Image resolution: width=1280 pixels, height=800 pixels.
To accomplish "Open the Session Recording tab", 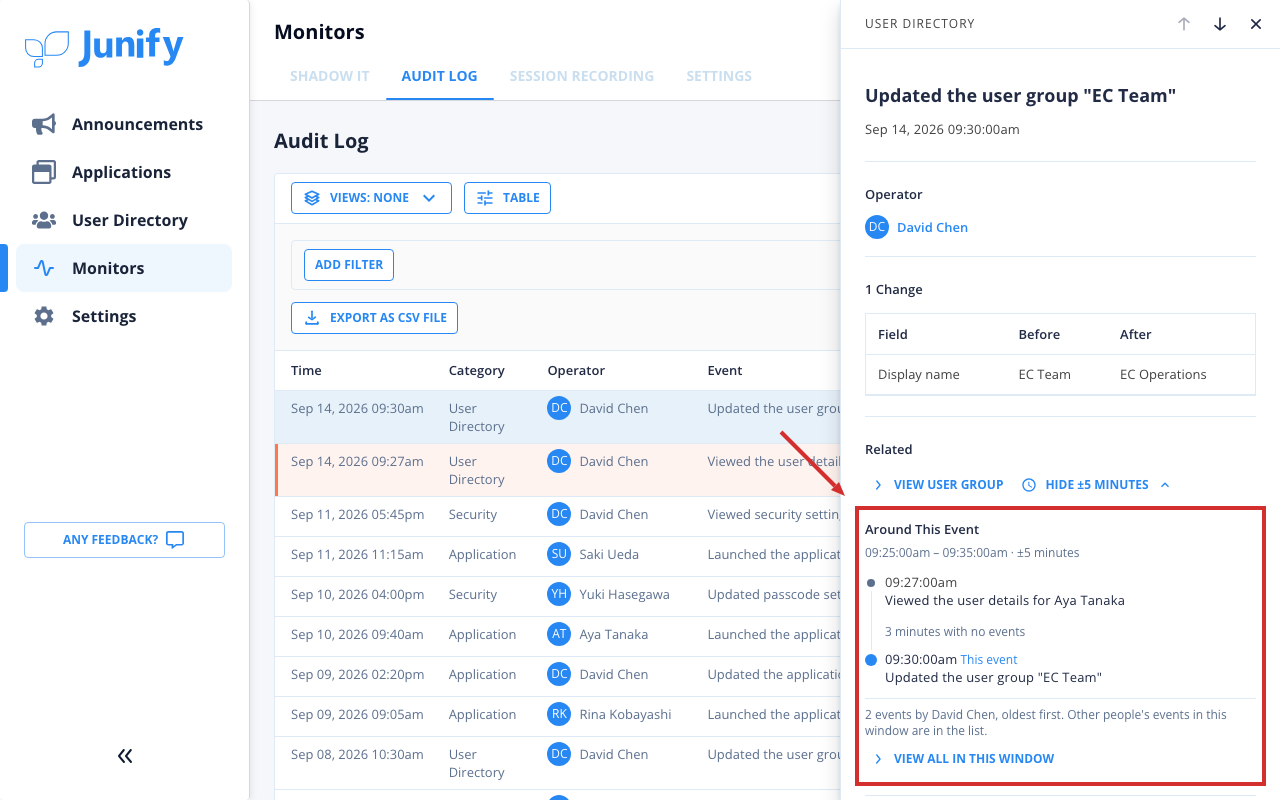I will [x=582, y=76].
